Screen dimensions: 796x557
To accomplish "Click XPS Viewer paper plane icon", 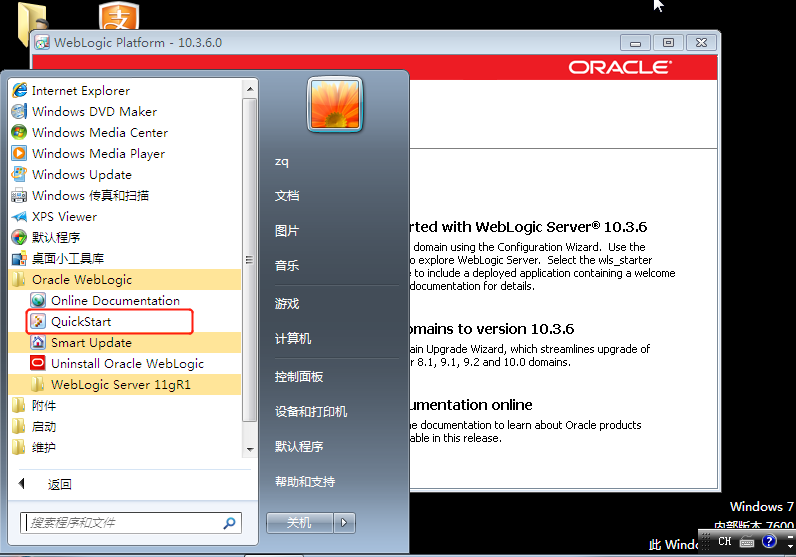I will [x=19, y=216].
